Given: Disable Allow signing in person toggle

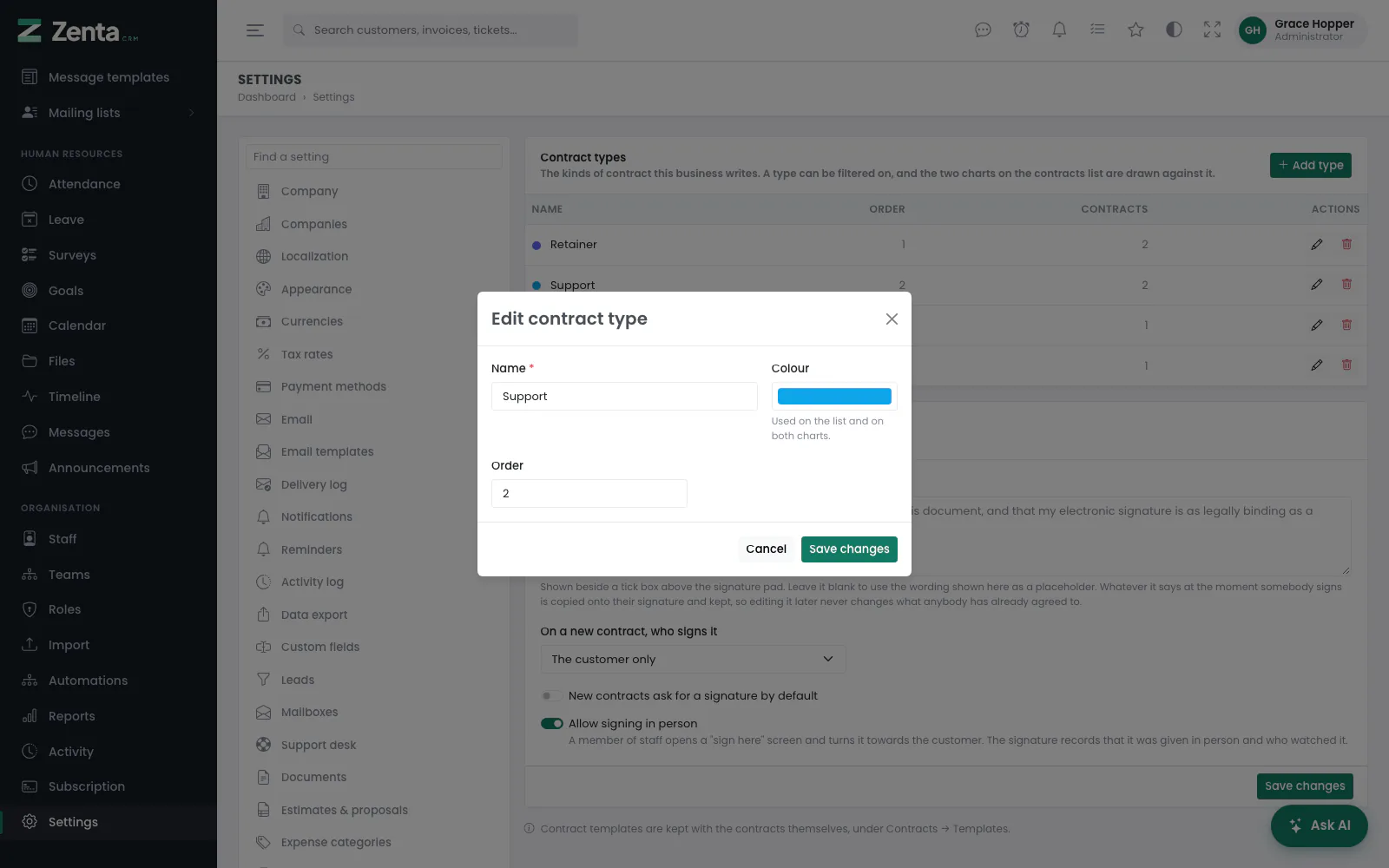Looking at the screenshot, I should [551, 724].
